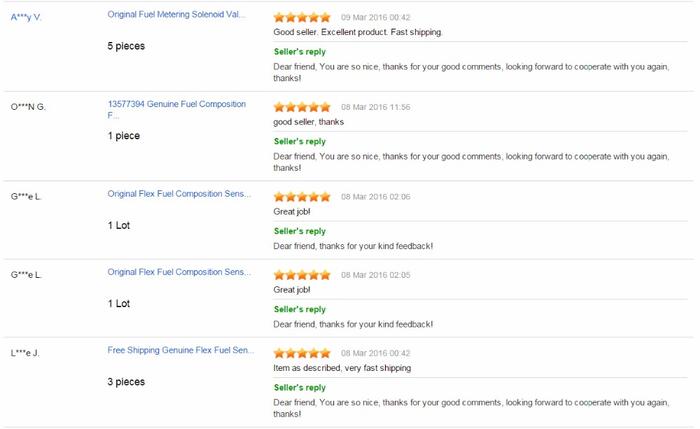Click 'Good seller. Excellent product' review text
This screenshot has height=429, width=700.
(357, 32)
